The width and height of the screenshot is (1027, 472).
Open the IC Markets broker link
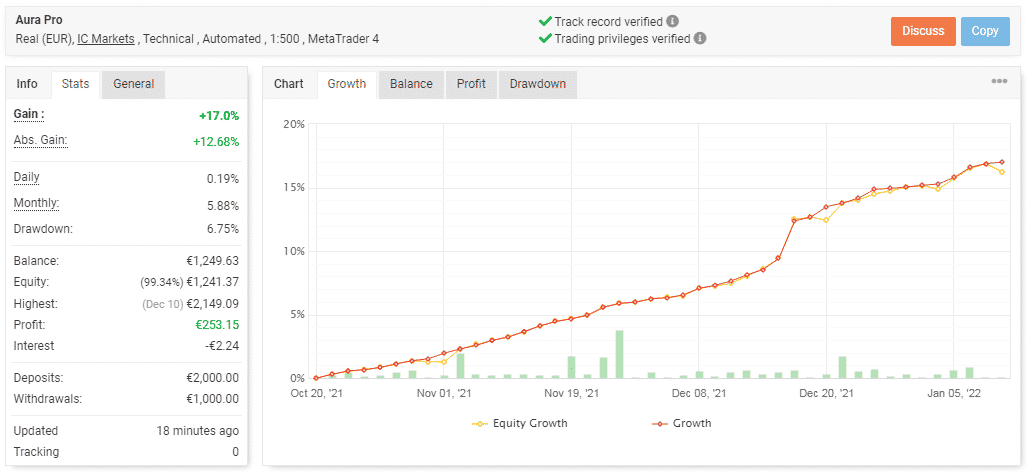pos(105,39)
